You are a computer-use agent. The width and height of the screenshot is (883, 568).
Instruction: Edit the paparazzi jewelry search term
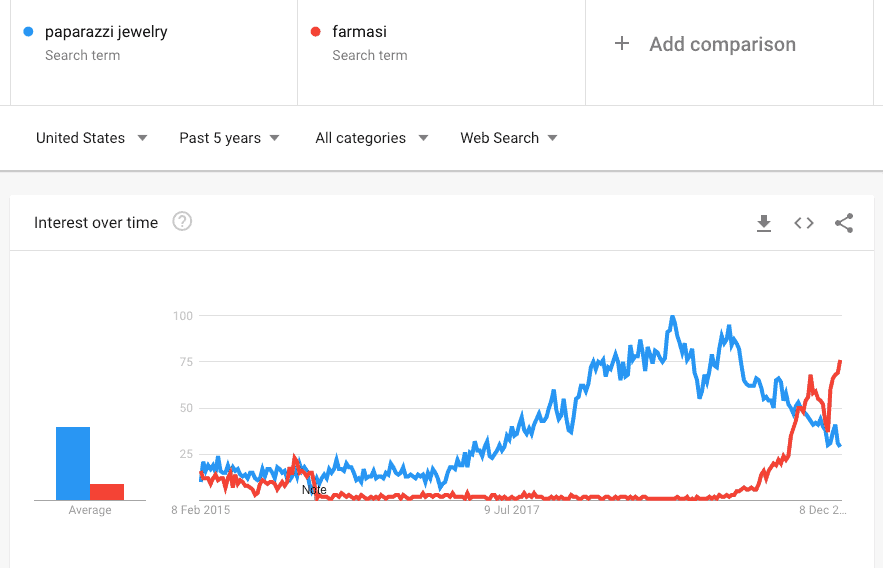point(106,32)
